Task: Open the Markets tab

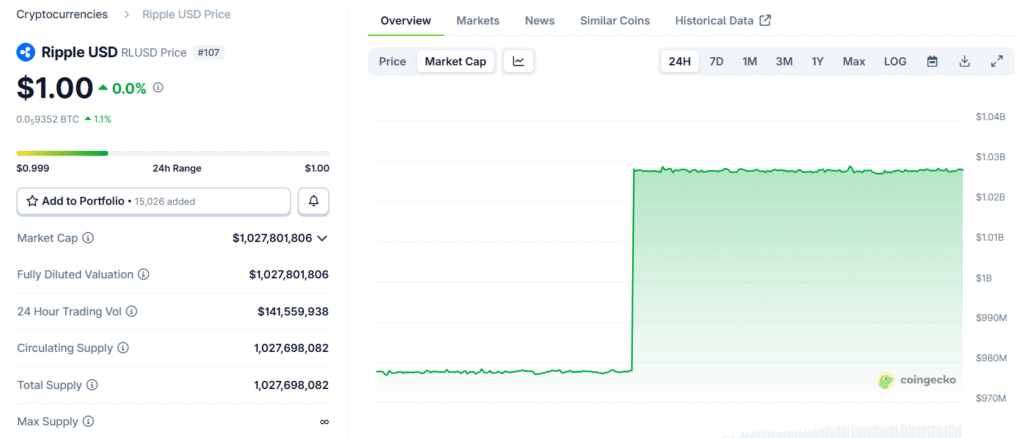Action: (x=478, y=21)
